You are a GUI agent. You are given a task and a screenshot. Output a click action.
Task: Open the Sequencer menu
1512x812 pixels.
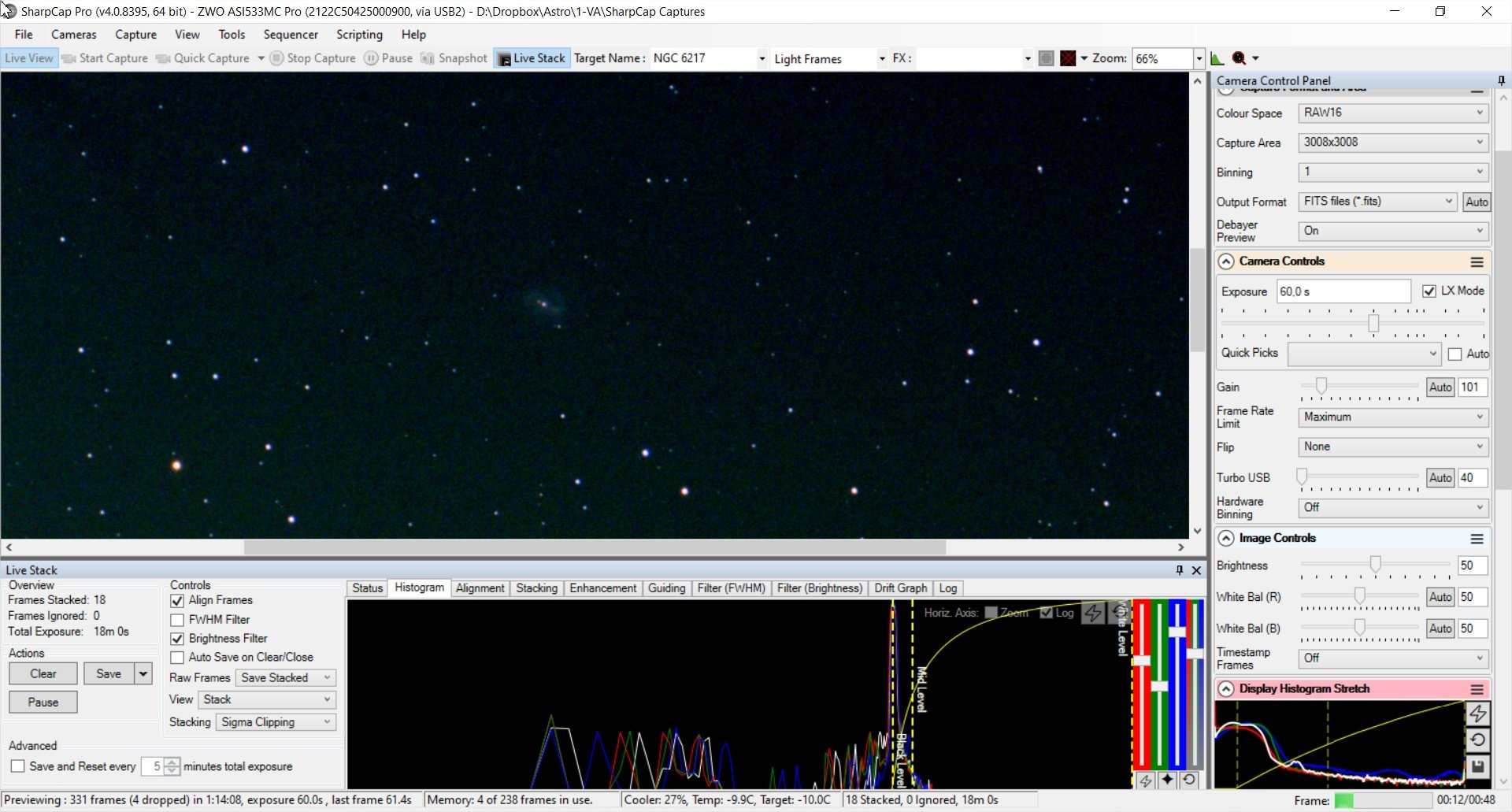[x=291, y=35]
